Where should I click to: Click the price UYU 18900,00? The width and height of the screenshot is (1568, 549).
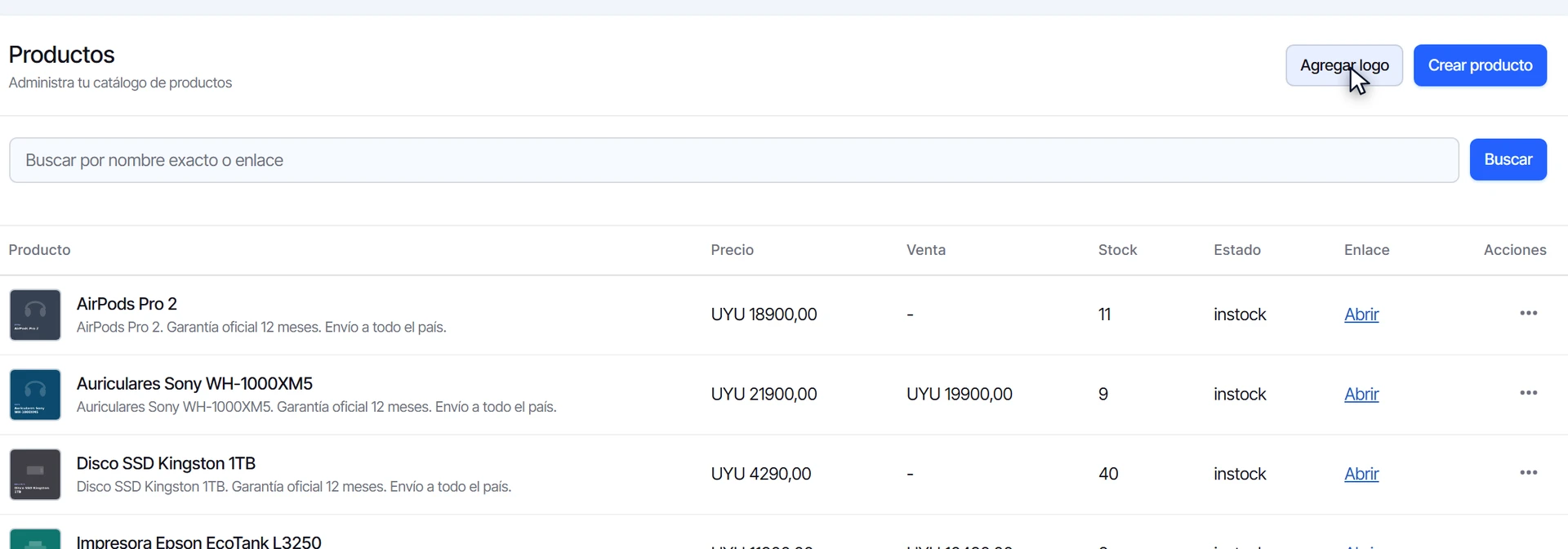[x=764, y=315]
